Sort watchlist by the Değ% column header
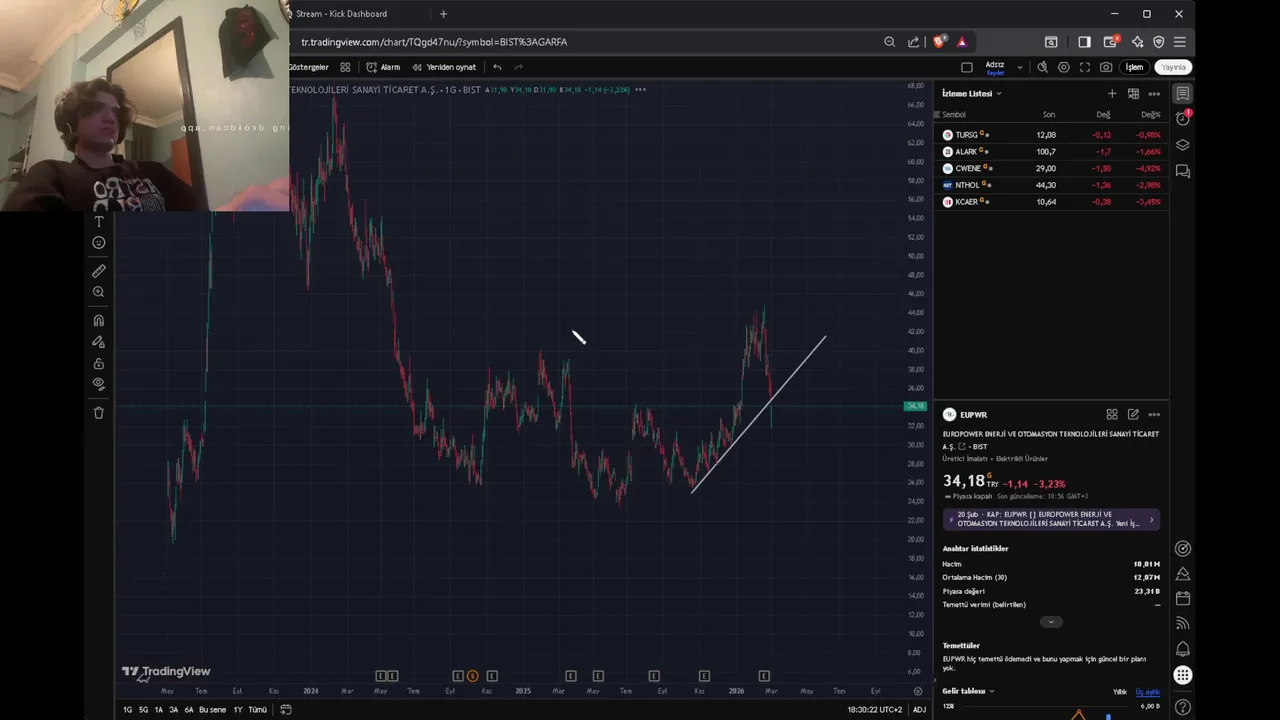Viewport: 1280px width, 720px height. [1151, 114]
